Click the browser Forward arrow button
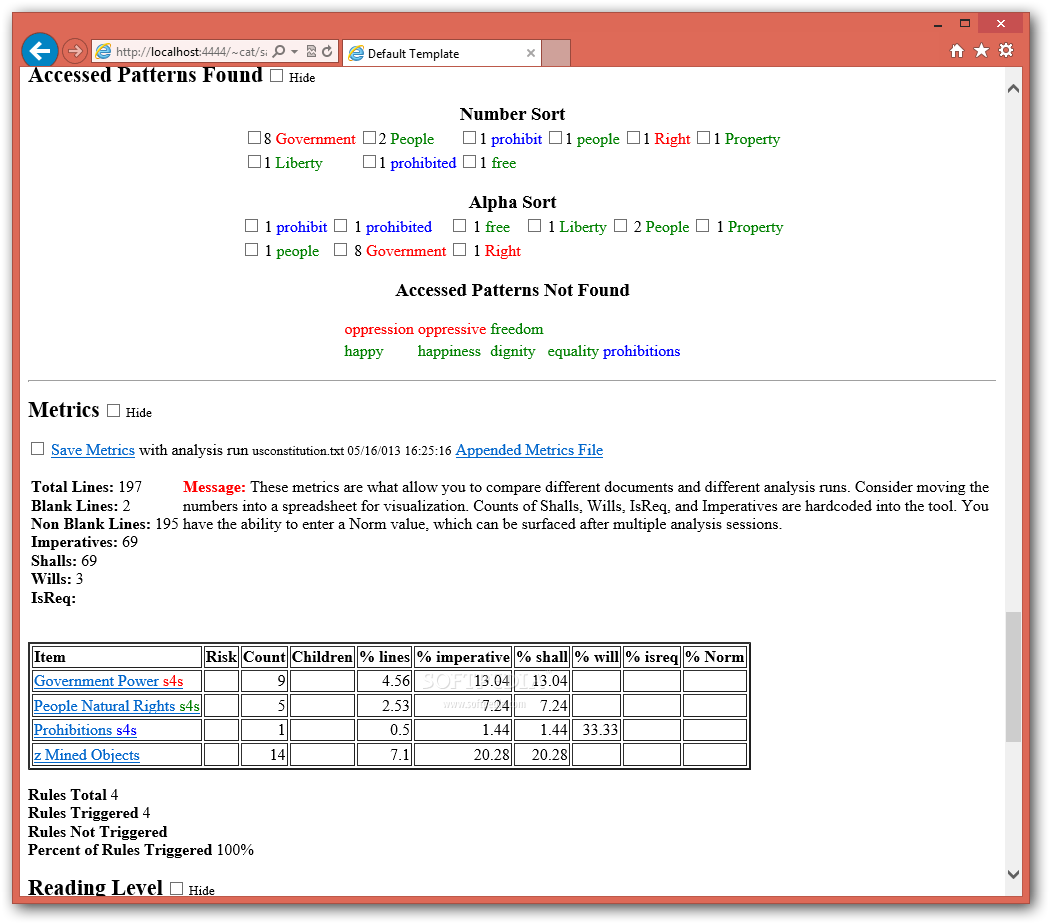 tap(75, 51)
